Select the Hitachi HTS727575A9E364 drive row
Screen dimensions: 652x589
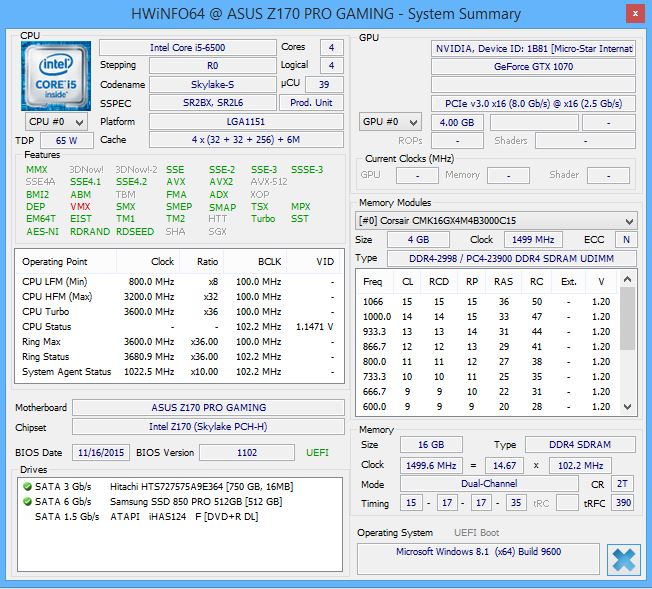coord(180,486)
